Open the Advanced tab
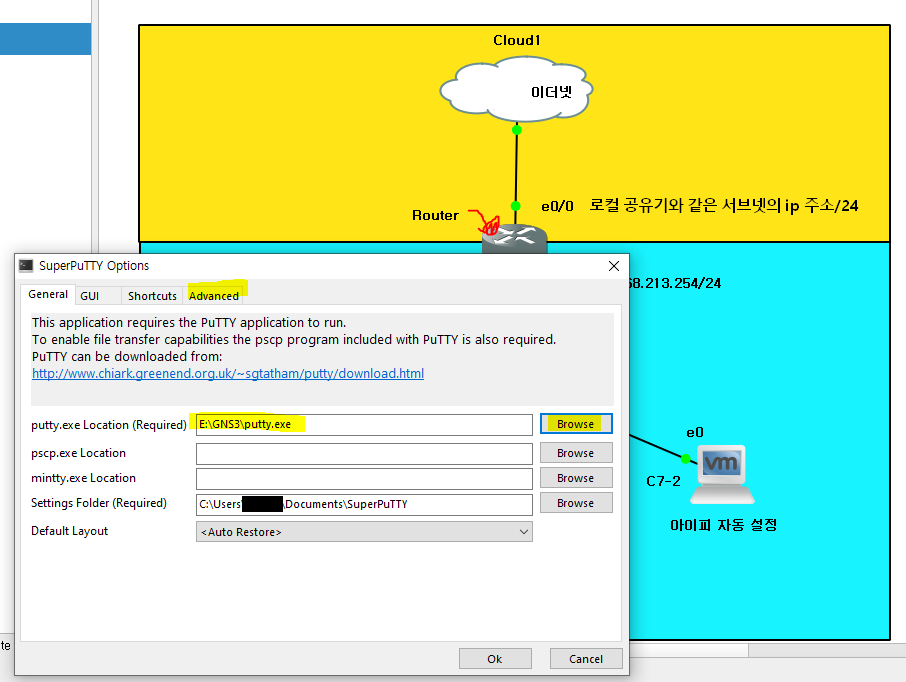The width and height of the screenshot is (906, 682). (x=214, y=296)
